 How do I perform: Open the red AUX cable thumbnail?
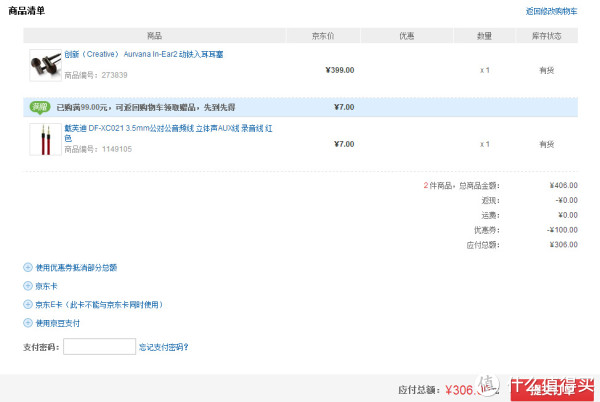pos(46,139)
